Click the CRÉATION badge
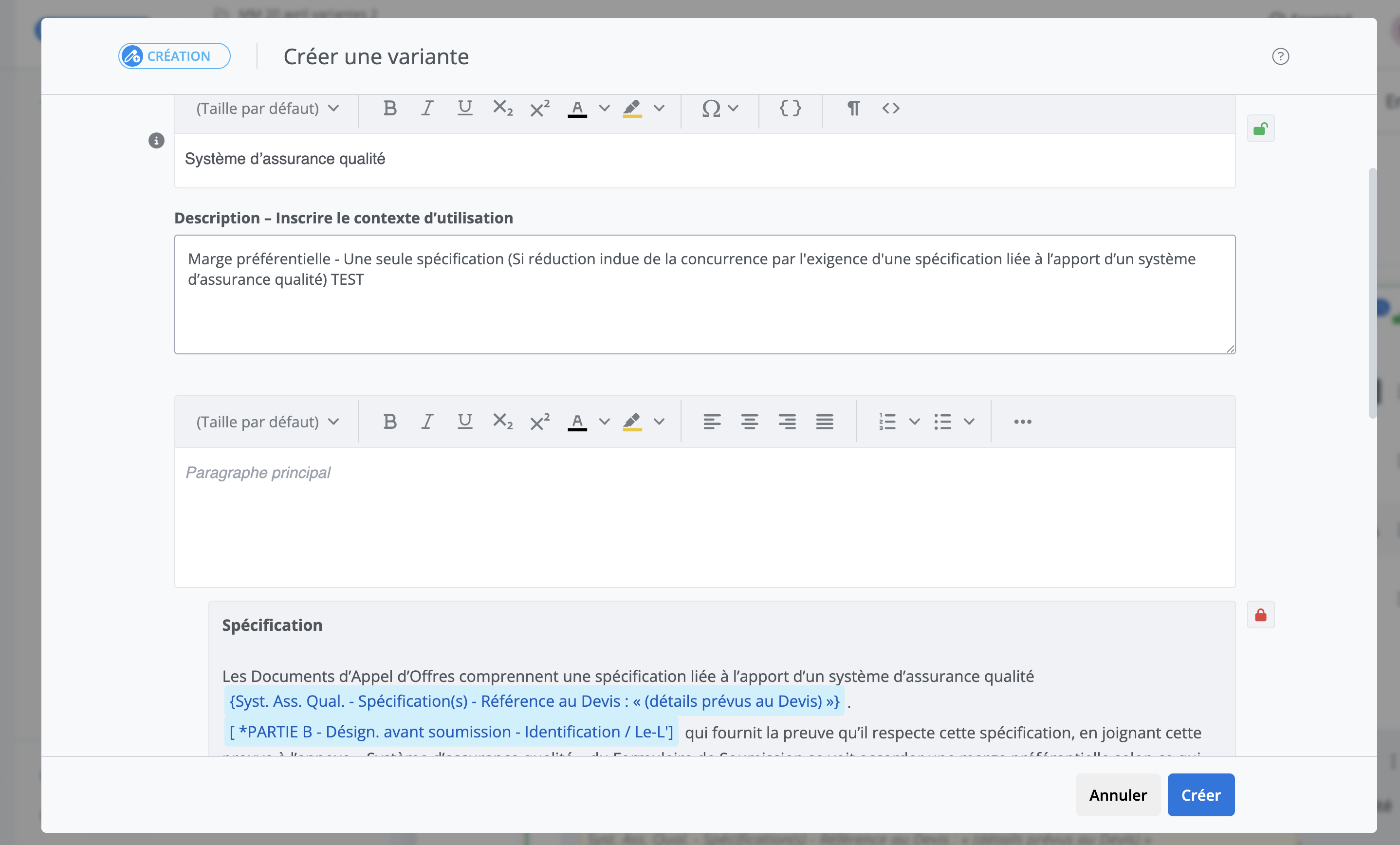The image size is (1400, 845). click(x=174, y=56)
